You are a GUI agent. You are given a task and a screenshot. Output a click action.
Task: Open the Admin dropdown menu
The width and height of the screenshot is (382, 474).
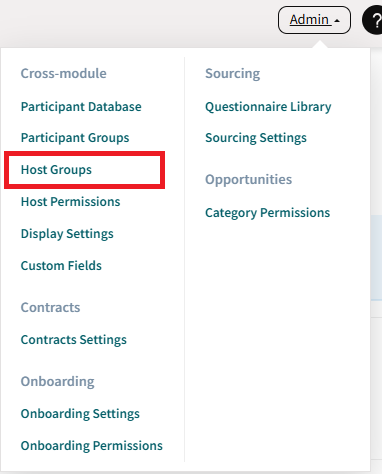(x=314, y=20)
